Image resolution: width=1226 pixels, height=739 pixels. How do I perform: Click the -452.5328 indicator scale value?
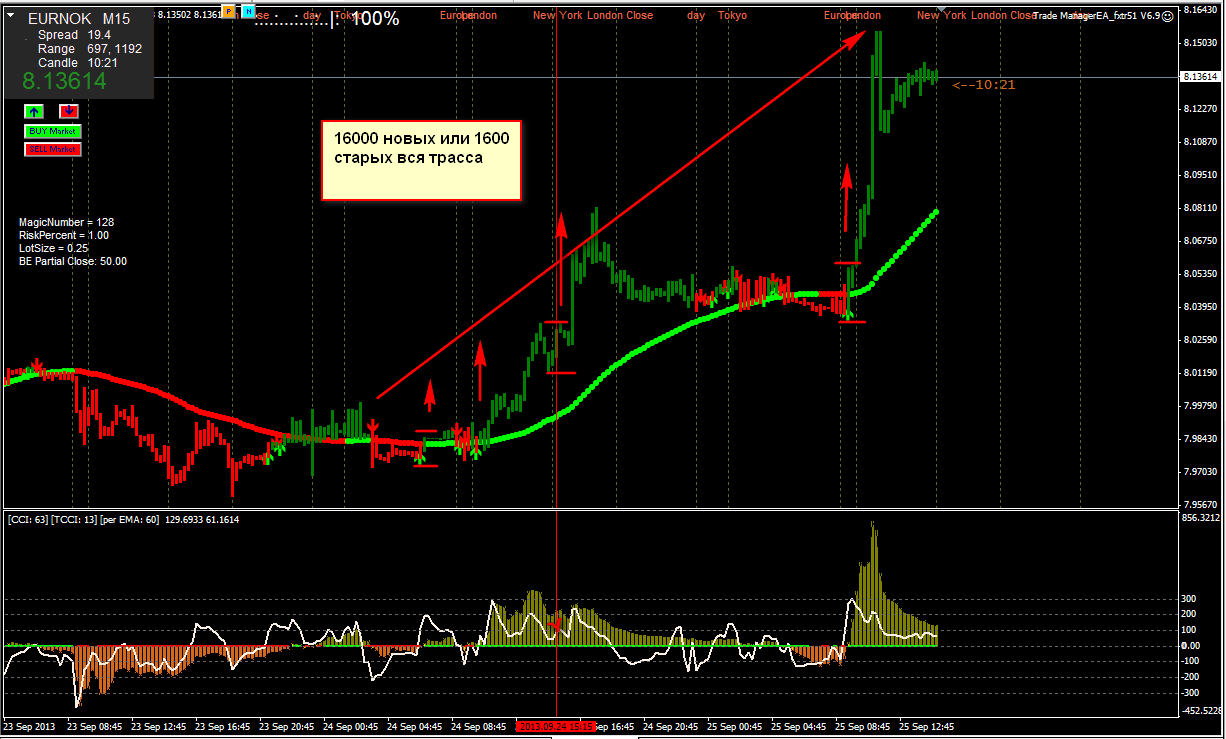point(1200,711)
